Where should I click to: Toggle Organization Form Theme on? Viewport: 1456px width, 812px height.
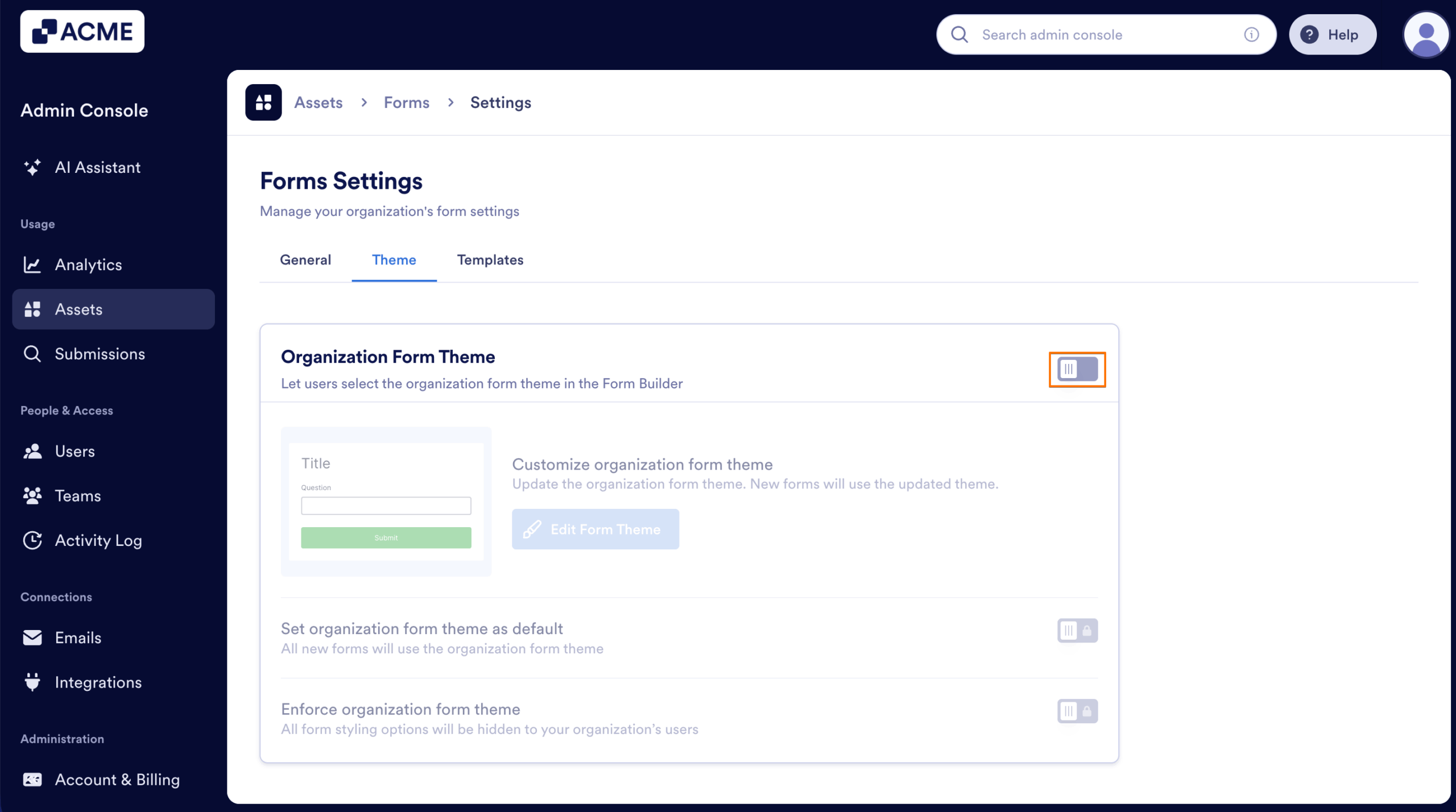(1077, 369)
